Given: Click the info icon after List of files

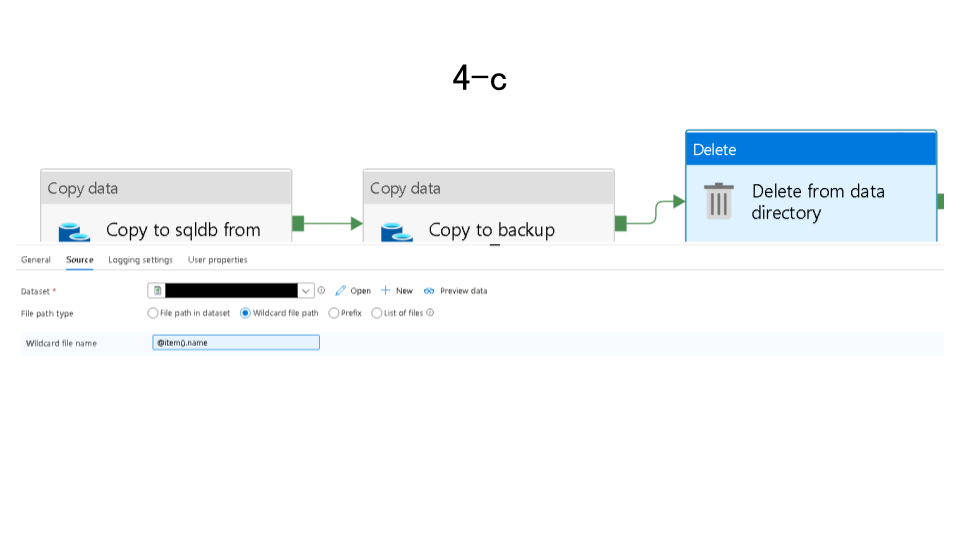Looking at the screenshot, I should point(430,312).
